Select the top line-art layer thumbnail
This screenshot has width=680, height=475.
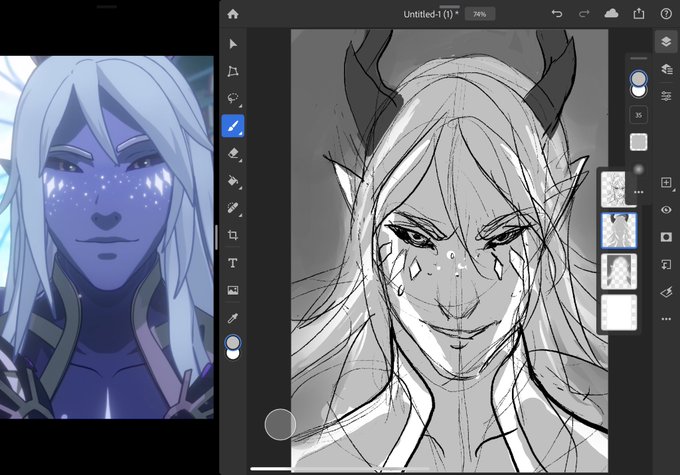click(x=613, y=189)
